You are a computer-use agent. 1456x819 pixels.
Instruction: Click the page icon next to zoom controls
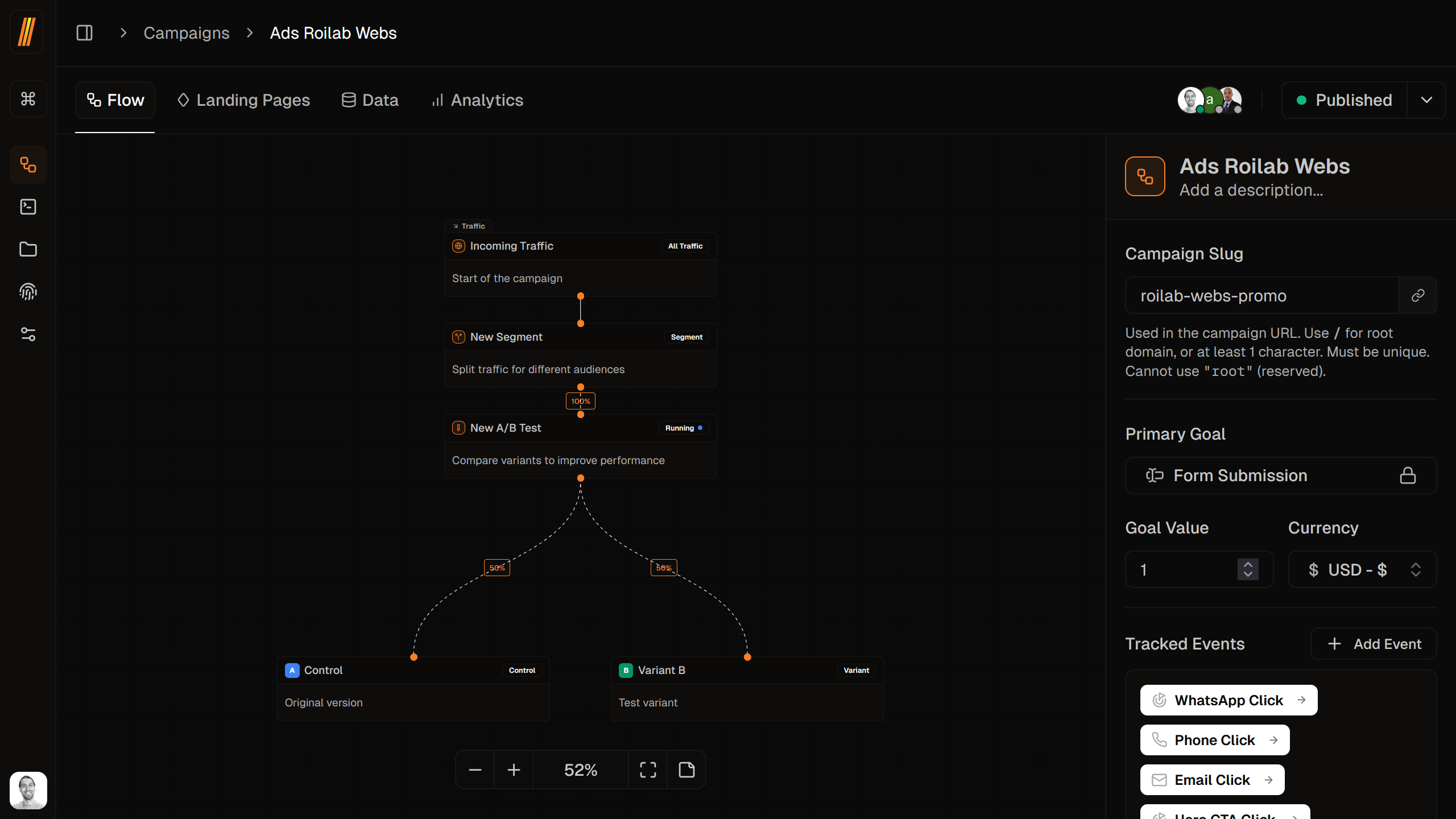(686, 770)
